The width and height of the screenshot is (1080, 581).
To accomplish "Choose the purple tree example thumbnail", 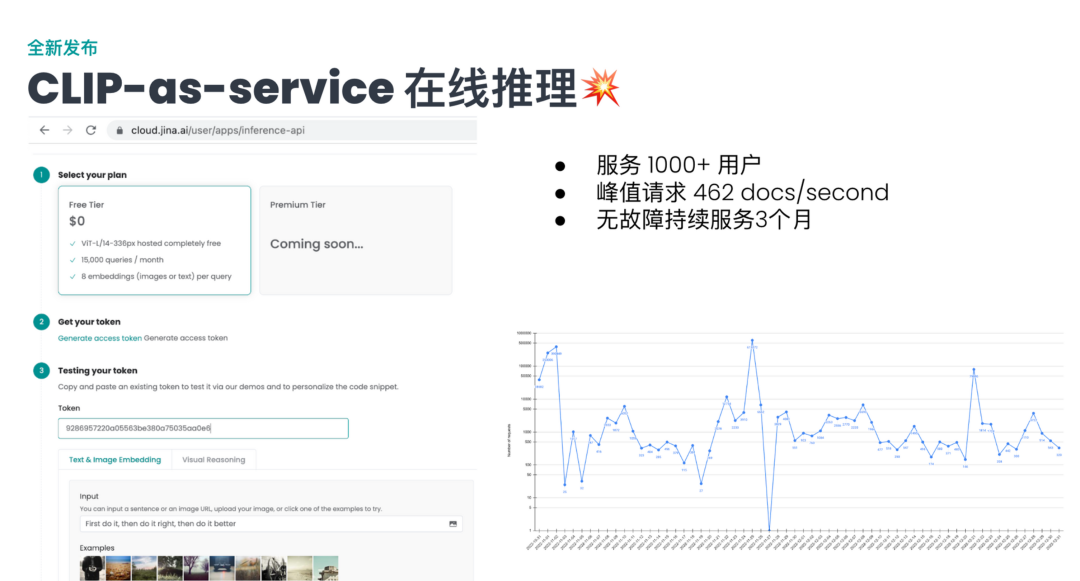I will (196, 569).
